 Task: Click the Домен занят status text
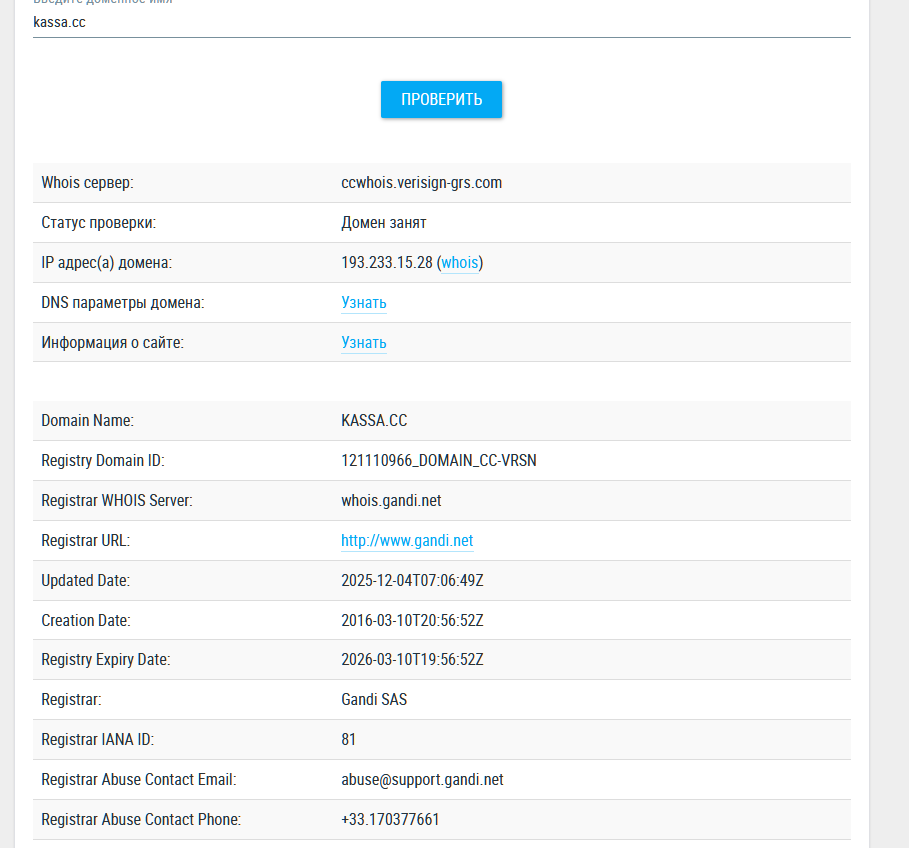point(384,223)
